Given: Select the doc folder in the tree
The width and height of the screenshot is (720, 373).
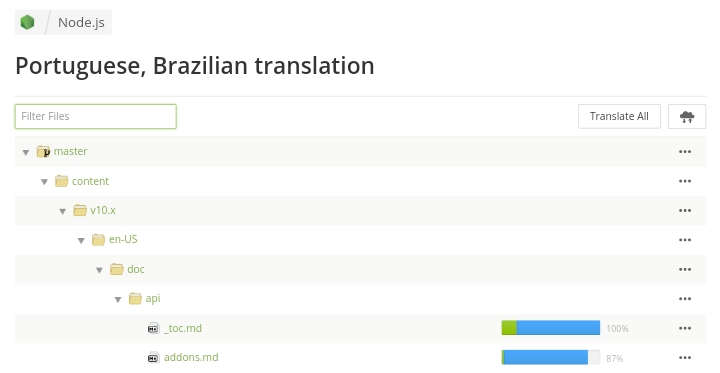Looking at the screenshot, I should coord(136,269).
